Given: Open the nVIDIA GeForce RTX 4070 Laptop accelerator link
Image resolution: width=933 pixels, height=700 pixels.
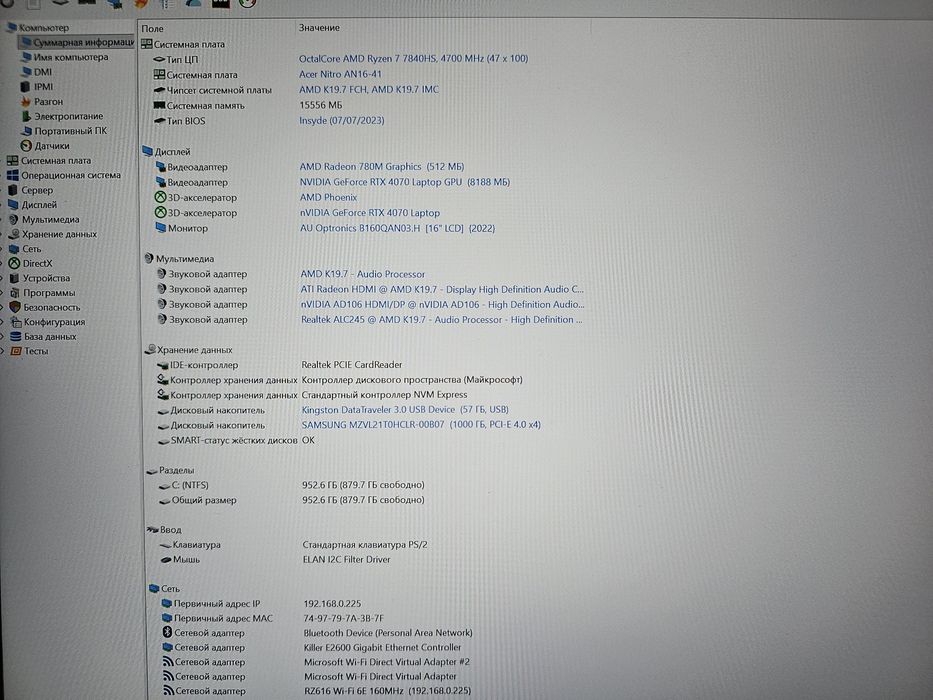Looking at the screenshot, I should point(370,212).
